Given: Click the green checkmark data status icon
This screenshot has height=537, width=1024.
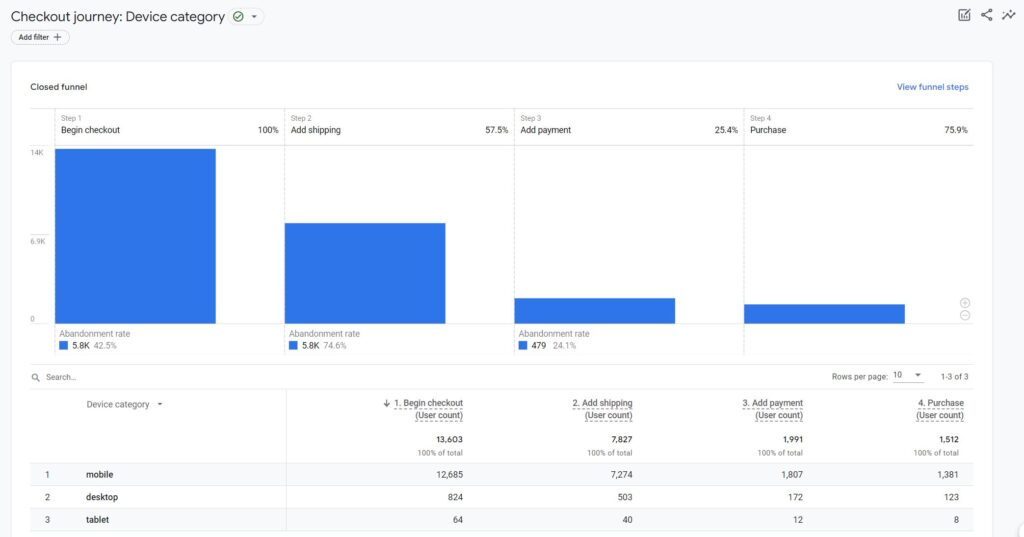Looking at the screenshot, I should (x=238, y=17).
